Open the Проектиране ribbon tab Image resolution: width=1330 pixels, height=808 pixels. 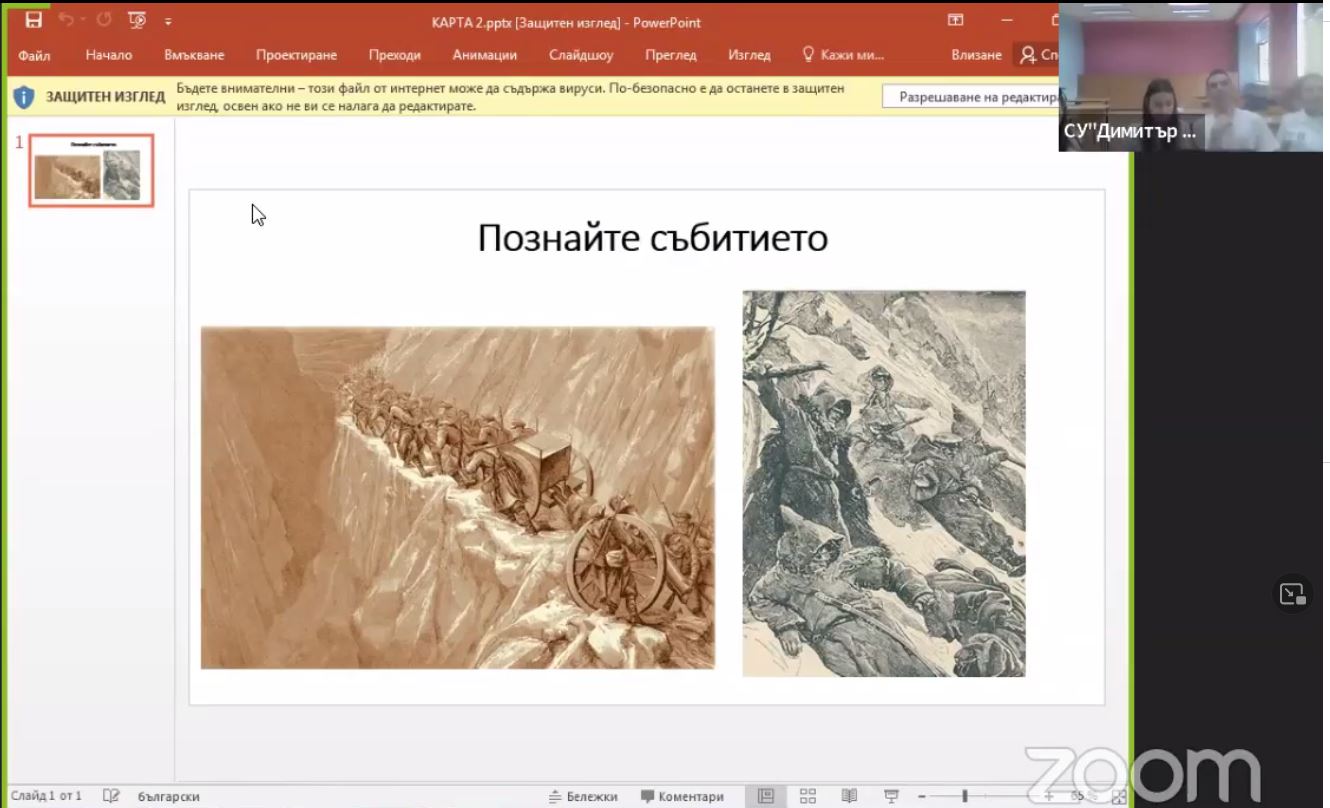tap(296, 55)
